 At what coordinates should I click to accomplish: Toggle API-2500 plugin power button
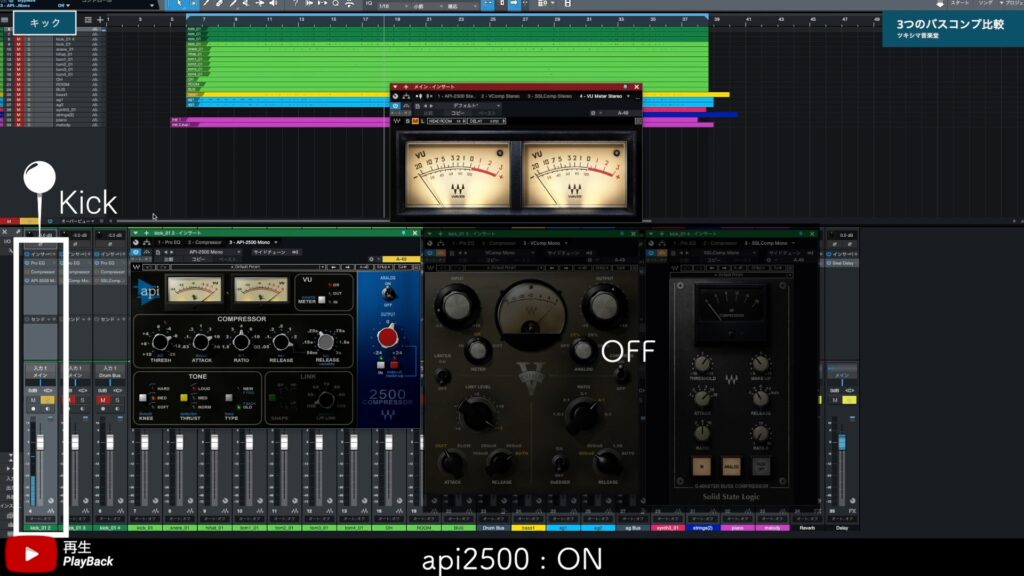coord(136,252)
